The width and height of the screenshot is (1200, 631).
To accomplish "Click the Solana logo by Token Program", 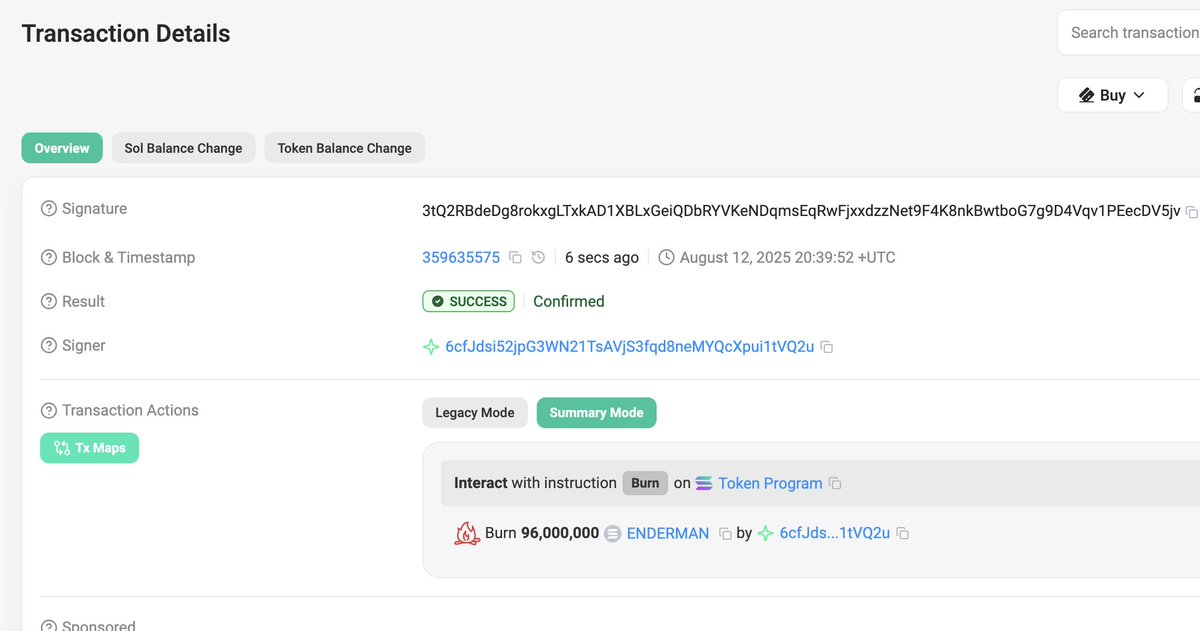I will click(x=704, y=483).
